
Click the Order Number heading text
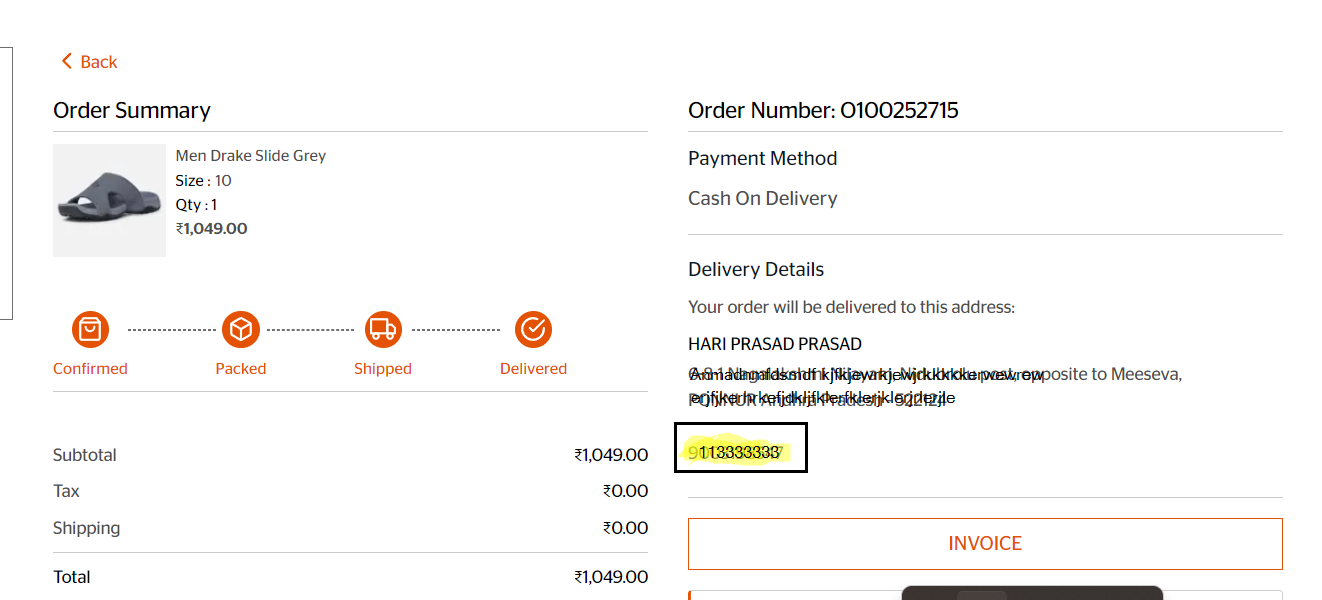(823, 111)
